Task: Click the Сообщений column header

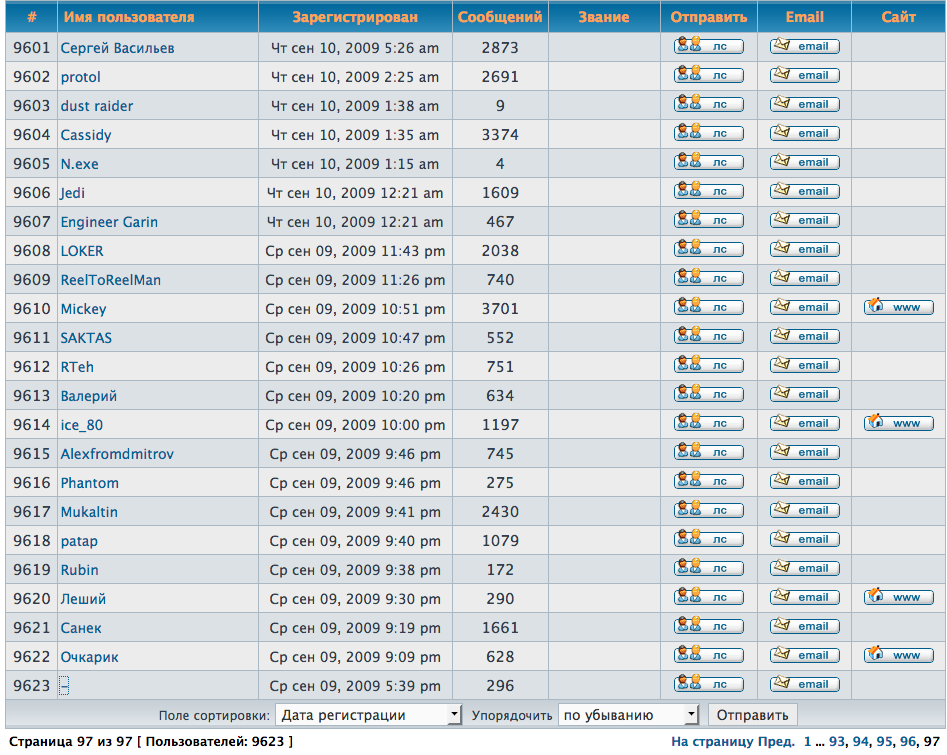Action: 500,17
